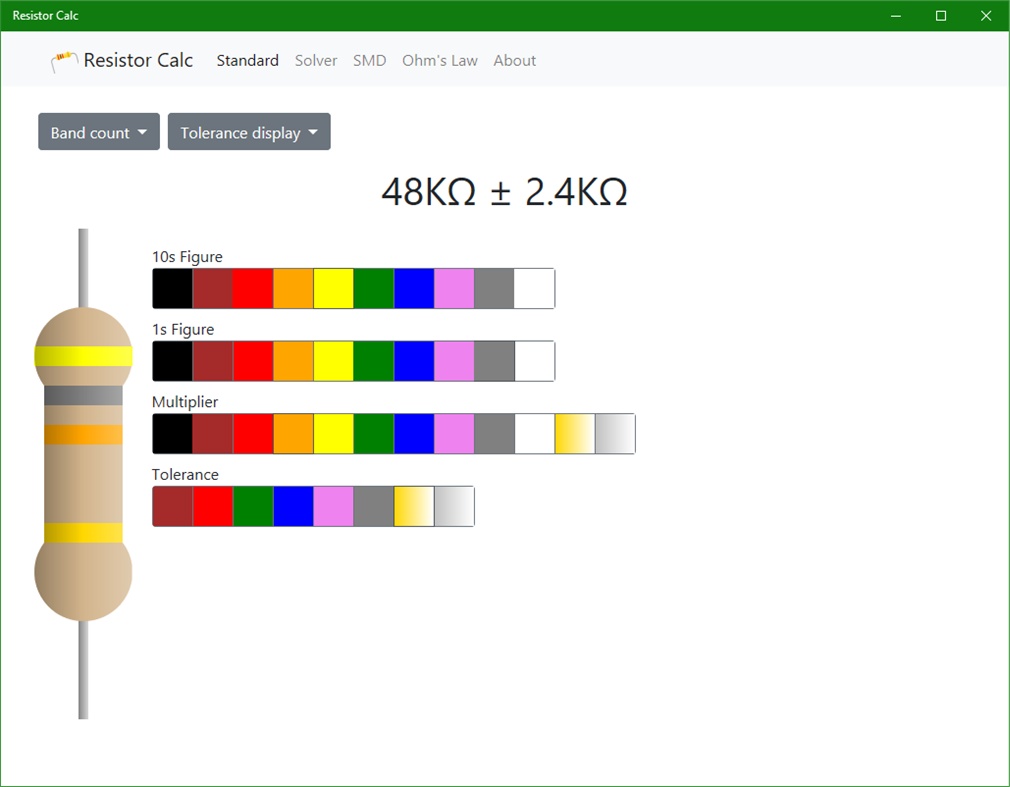The height and width of the screenshot is (787, 1010).
Task: Set tolerance to red band color
Action: pos(212,506)
